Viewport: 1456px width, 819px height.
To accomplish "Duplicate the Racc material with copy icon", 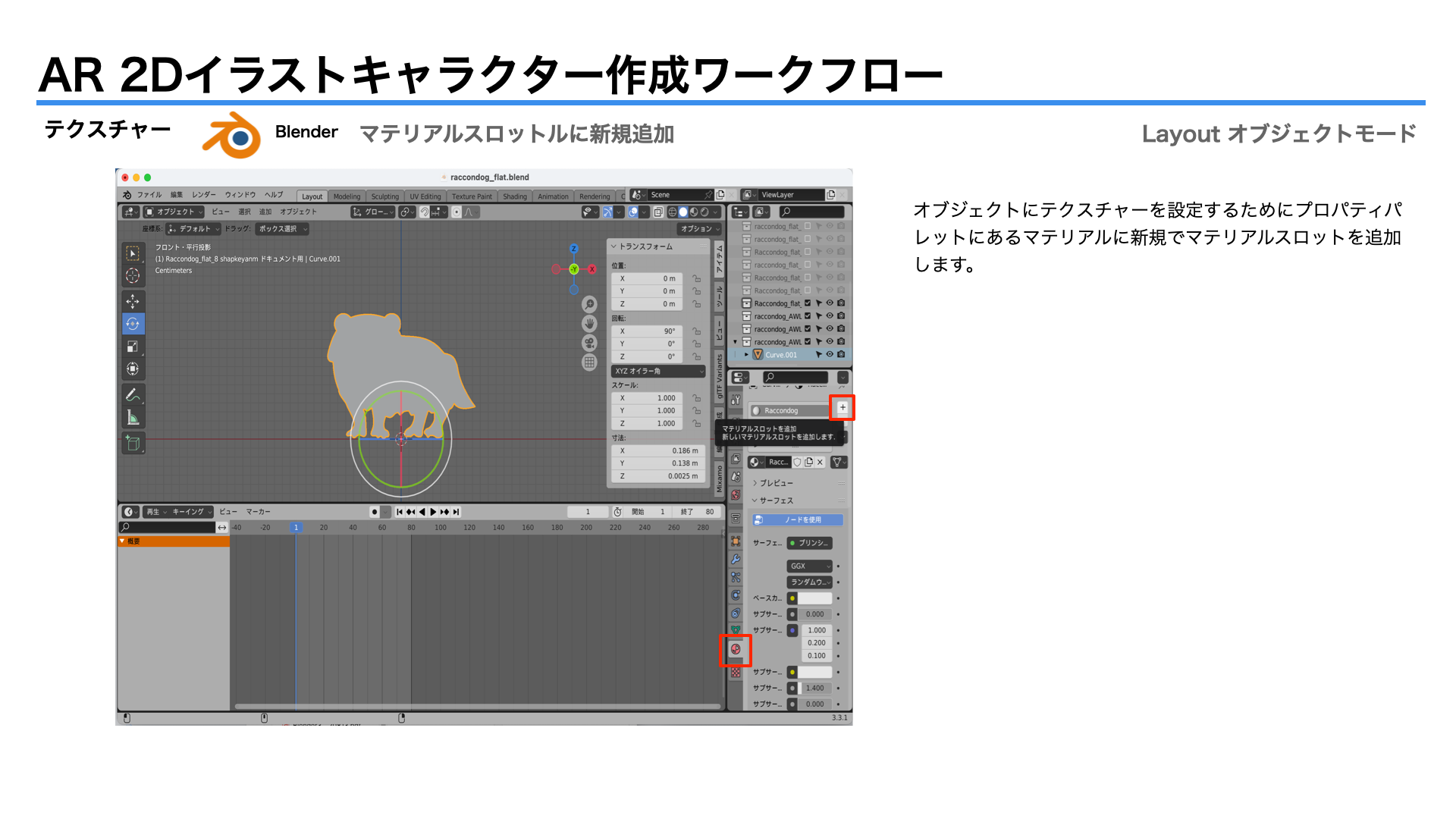I will click(808, 462).
